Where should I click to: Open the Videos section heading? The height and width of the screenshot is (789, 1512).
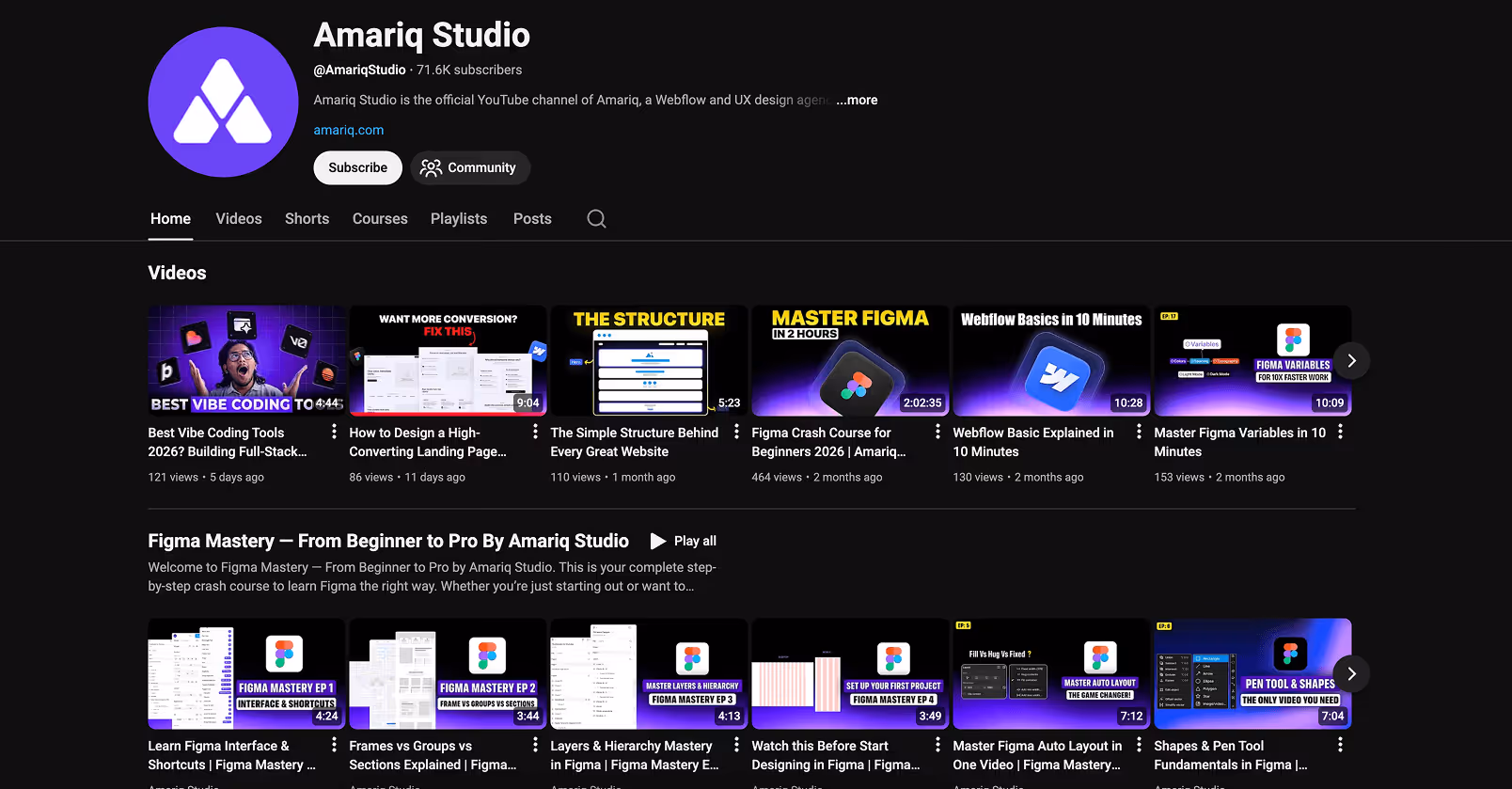[177, 273]
